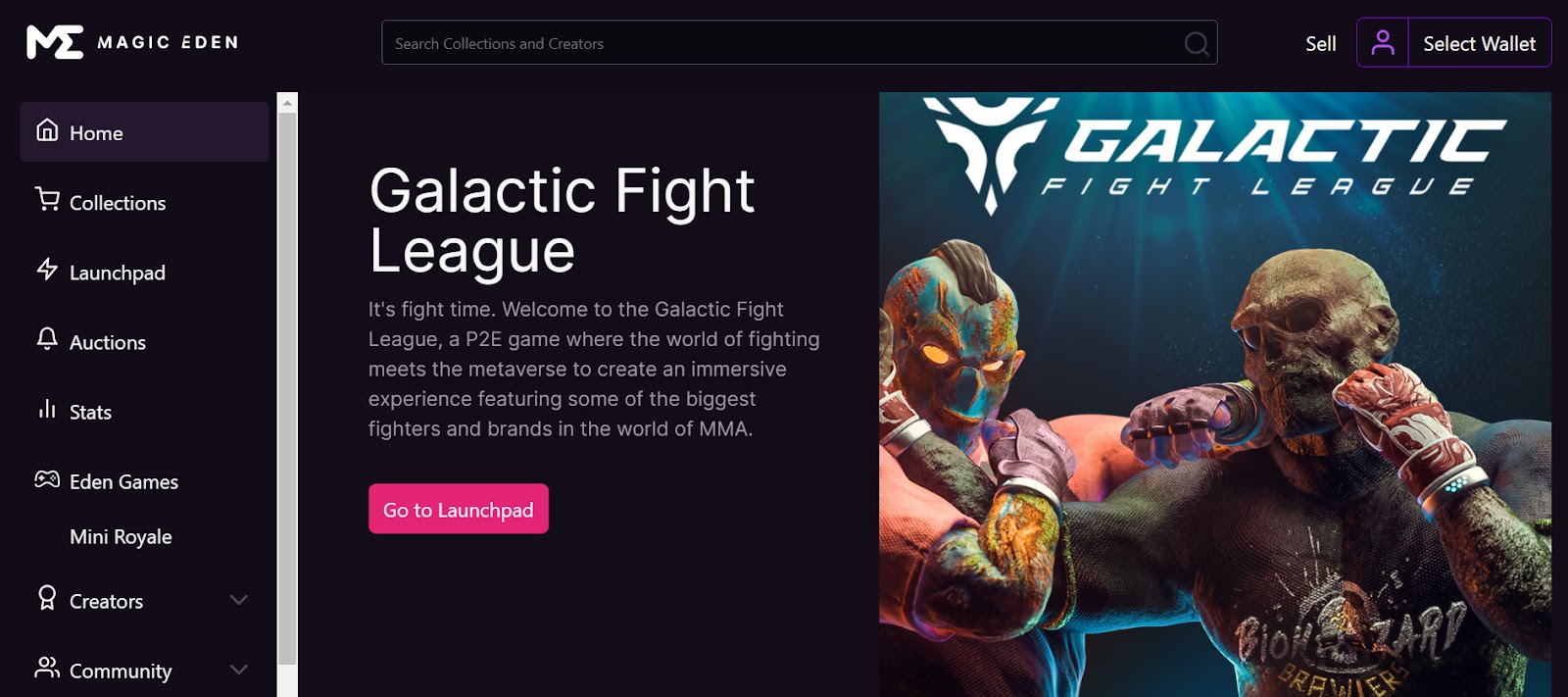Viewport: 1568px width, 697px height.
Task: Open Mini Royale menu item
Action: click(121, 537)
